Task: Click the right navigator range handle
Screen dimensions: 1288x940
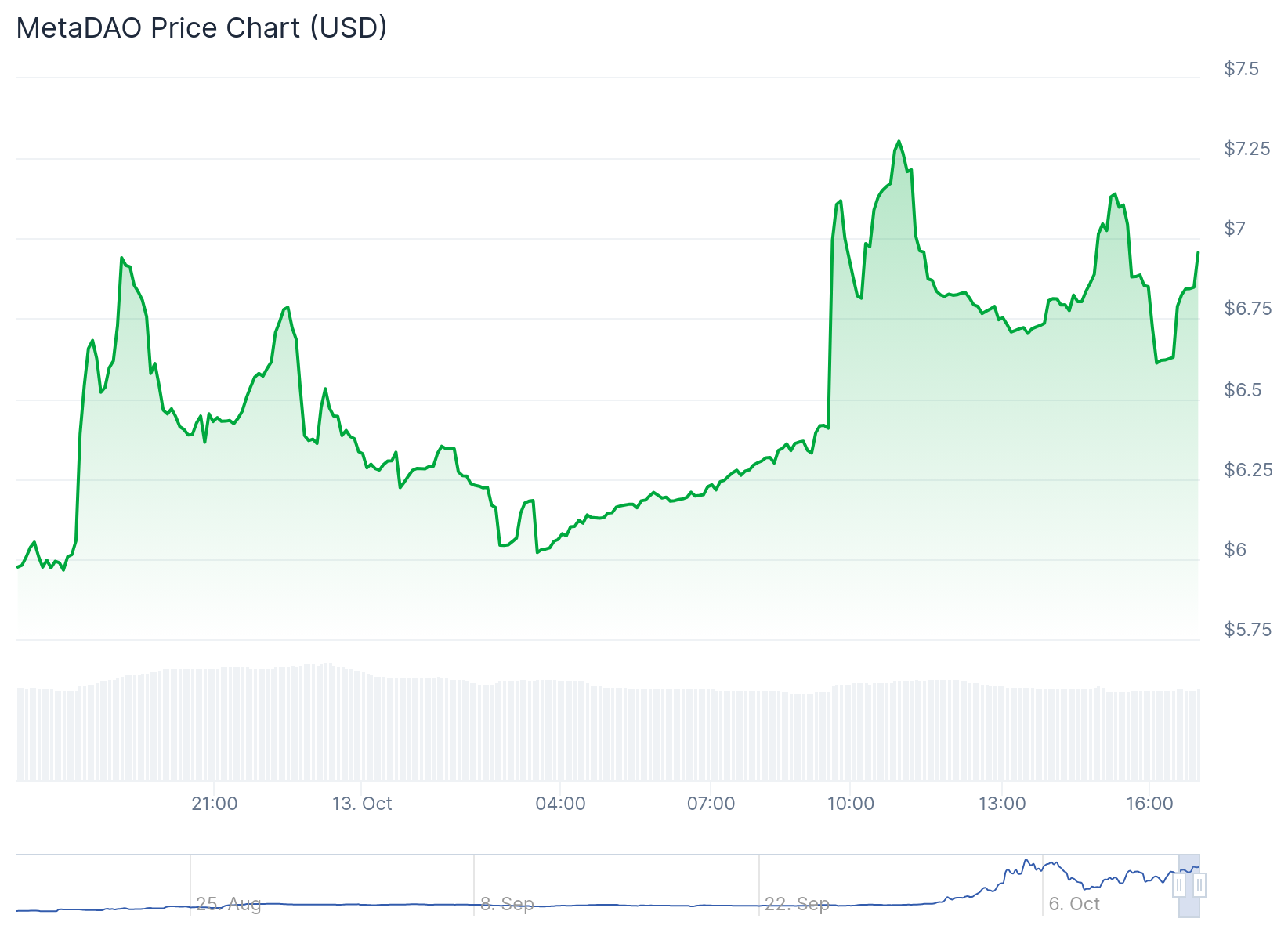Action: pos(1199,886)
